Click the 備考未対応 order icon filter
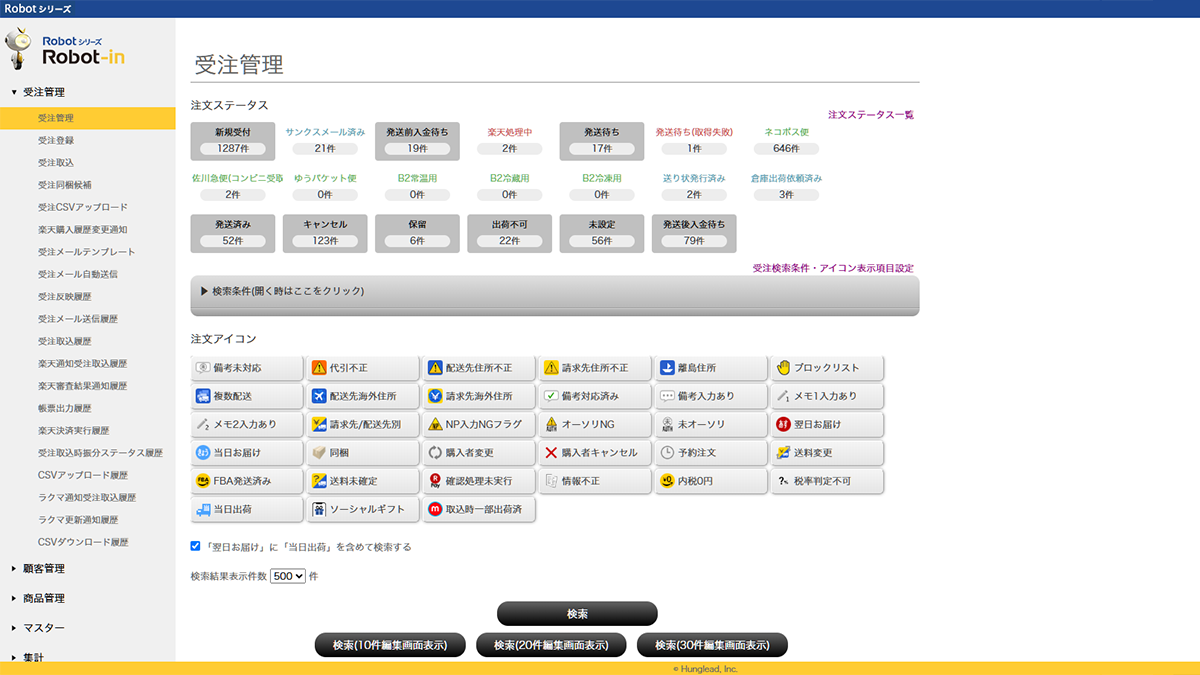This screenshot has height=675, width=1200. pyautogui.click(x=247, y=368)
